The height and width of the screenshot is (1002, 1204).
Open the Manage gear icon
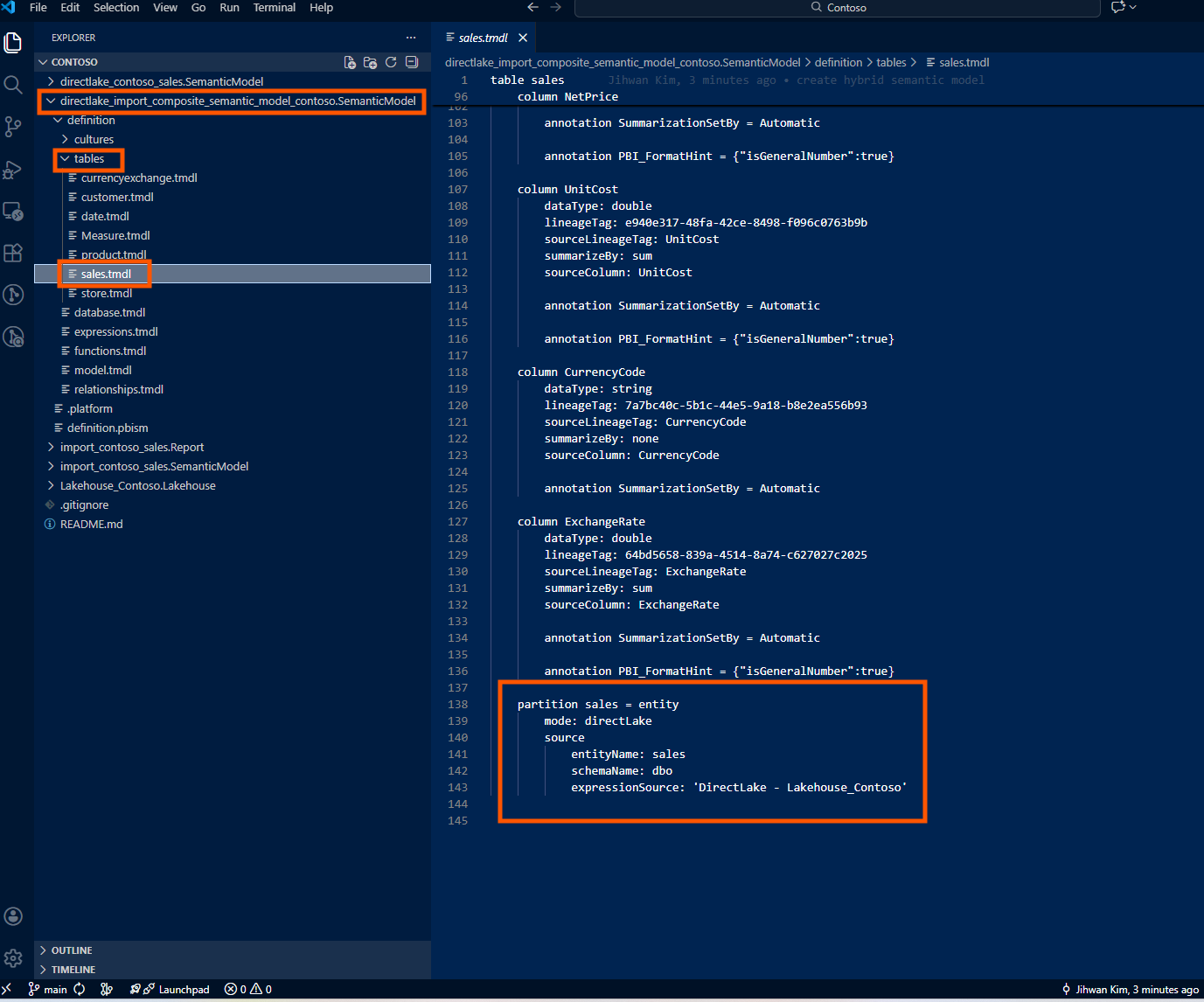coord(13,958)
